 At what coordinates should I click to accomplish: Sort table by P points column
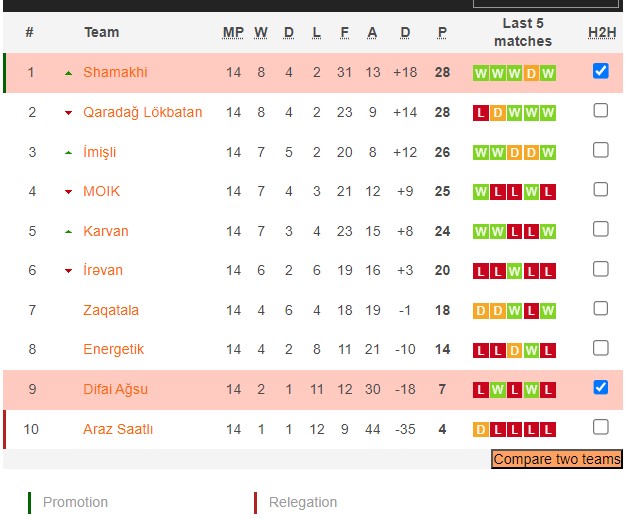tap(442, 32)
